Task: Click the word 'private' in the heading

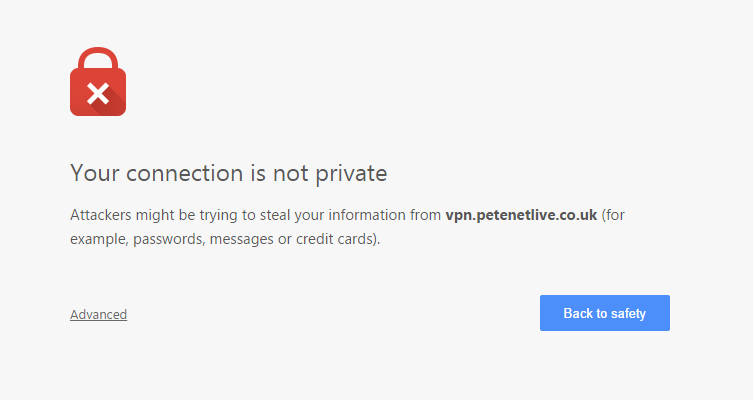Action: [351, 174]
